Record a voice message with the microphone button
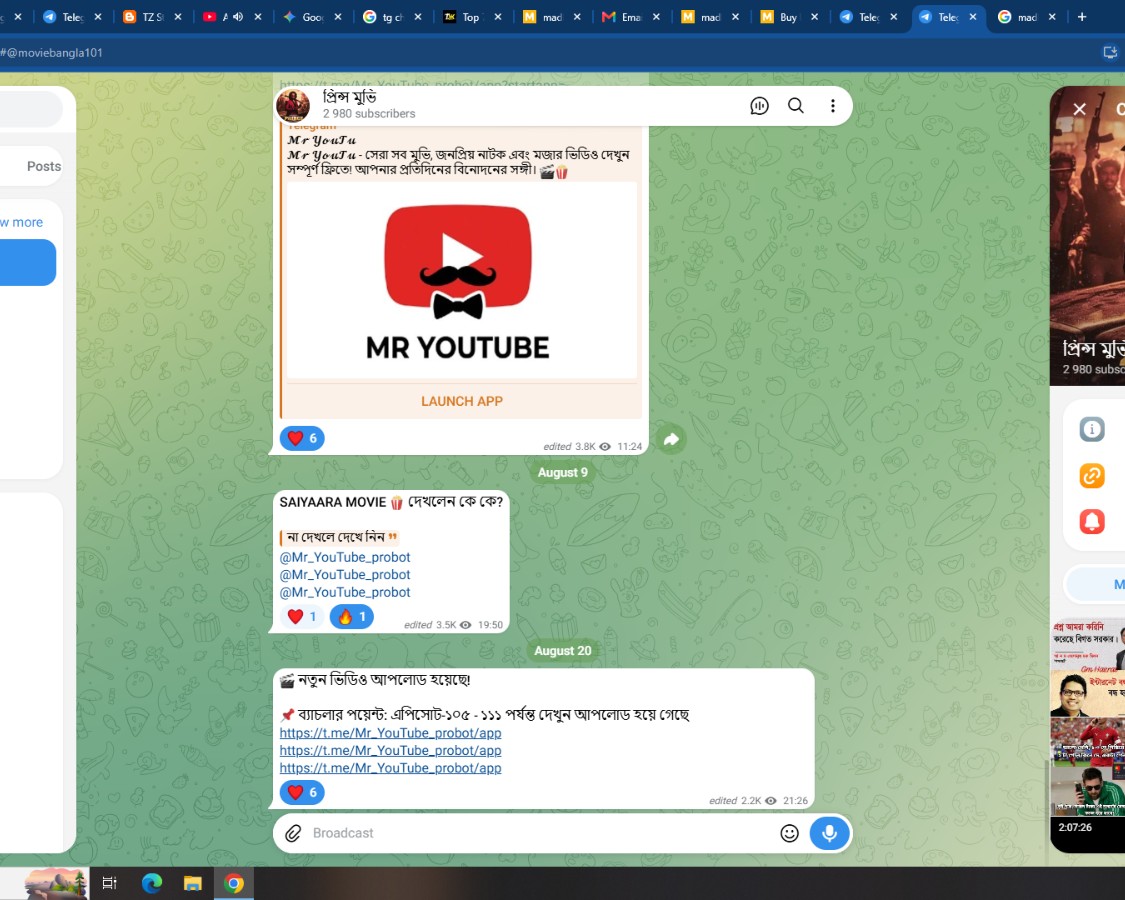The height and width of the screenshot is (900, 1125). click(x=829, y=833)
